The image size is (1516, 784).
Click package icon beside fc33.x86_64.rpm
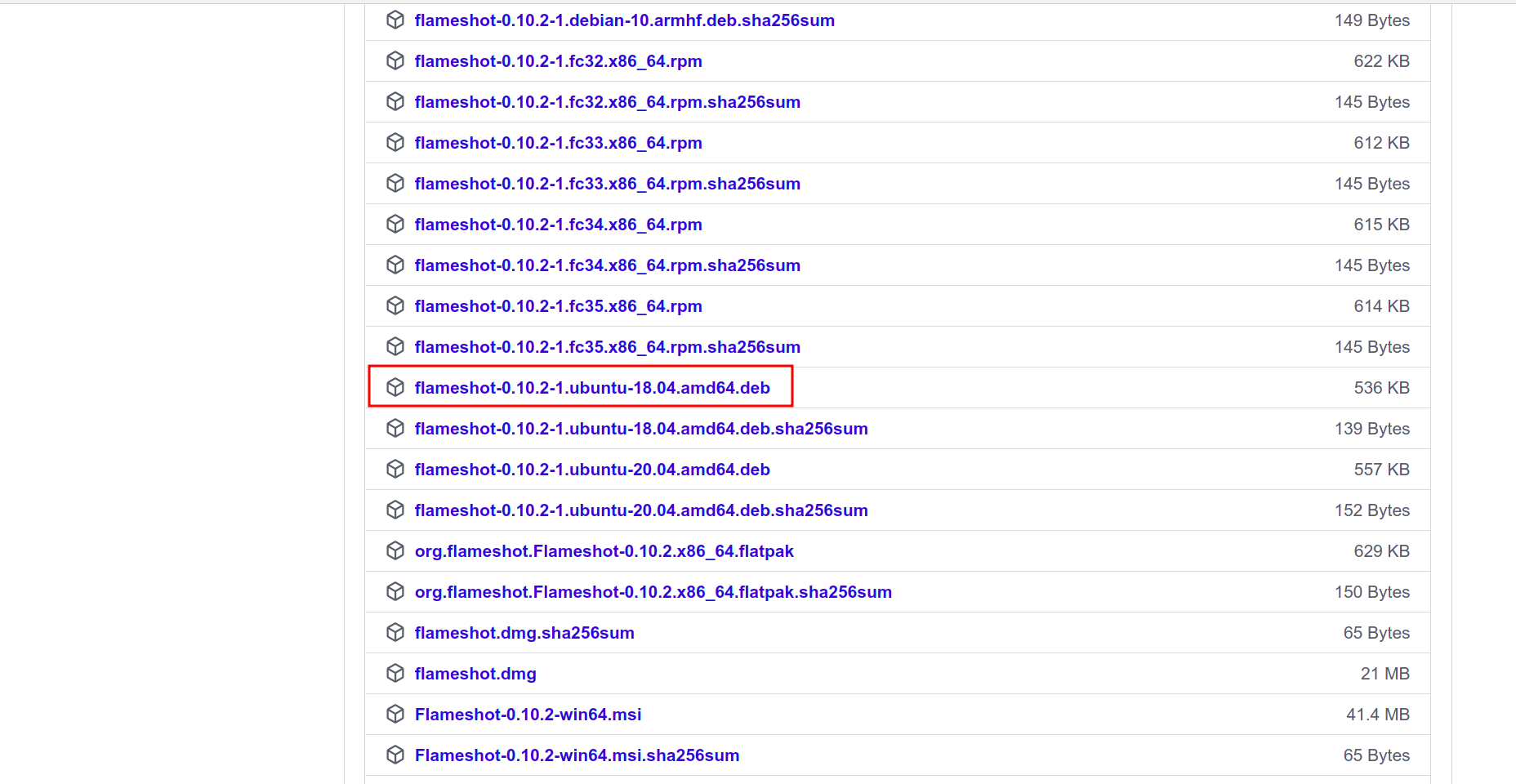[x=395, y=142]
